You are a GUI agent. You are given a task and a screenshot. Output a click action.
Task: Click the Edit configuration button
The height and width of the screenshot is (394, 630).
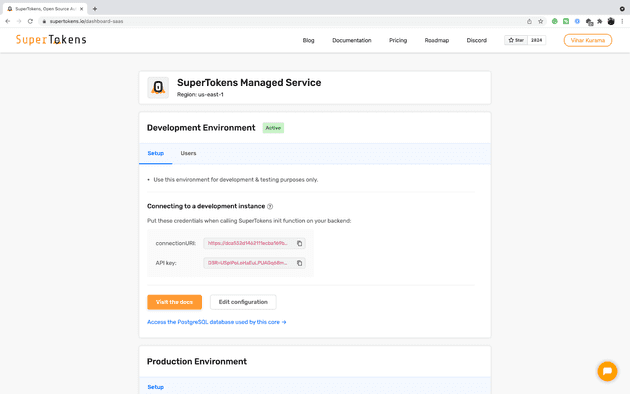[243, 302]
